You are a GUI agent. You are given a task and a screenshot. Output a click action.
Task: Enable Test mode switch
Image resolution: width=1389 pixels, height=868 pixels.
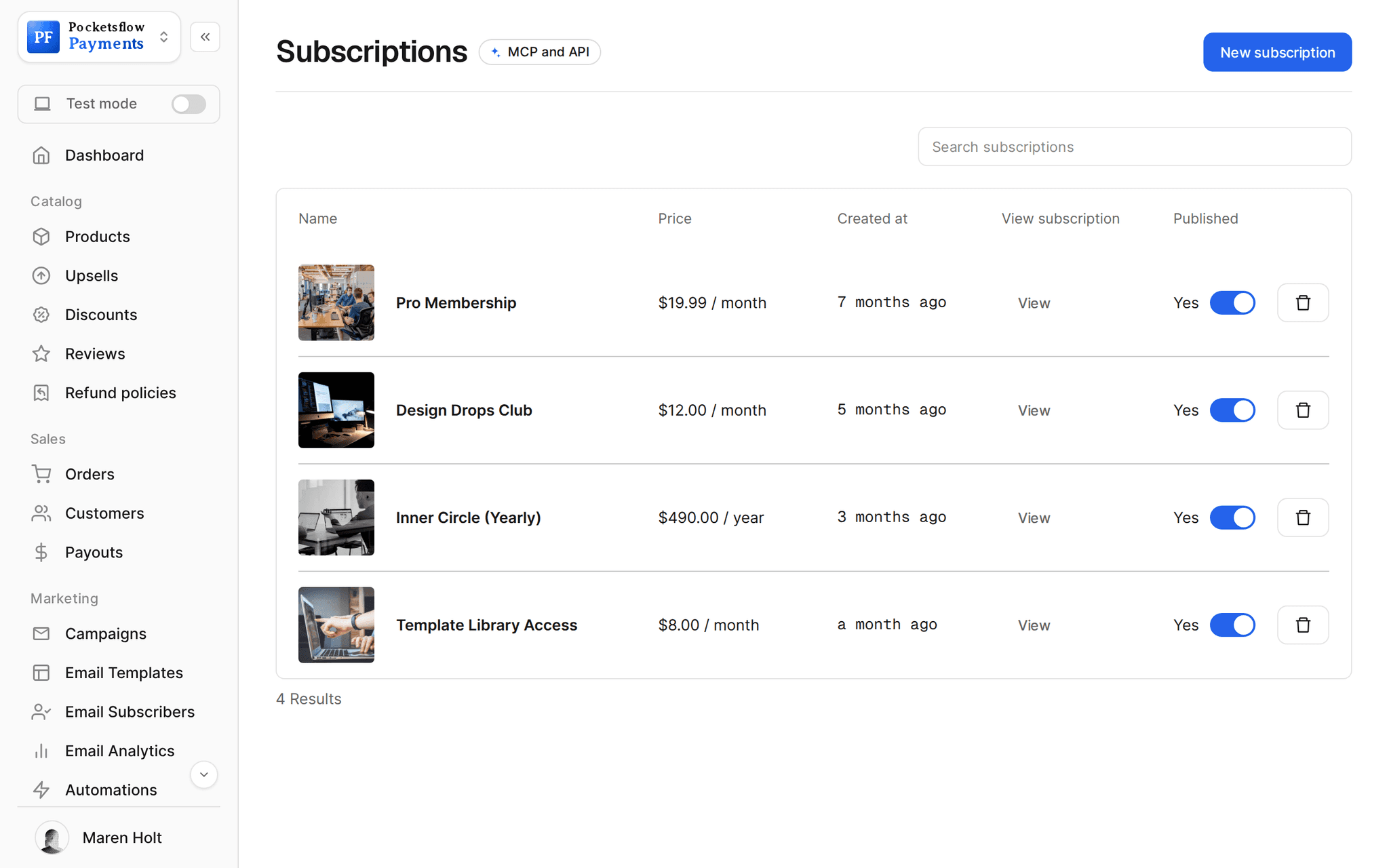pos(189,104)
